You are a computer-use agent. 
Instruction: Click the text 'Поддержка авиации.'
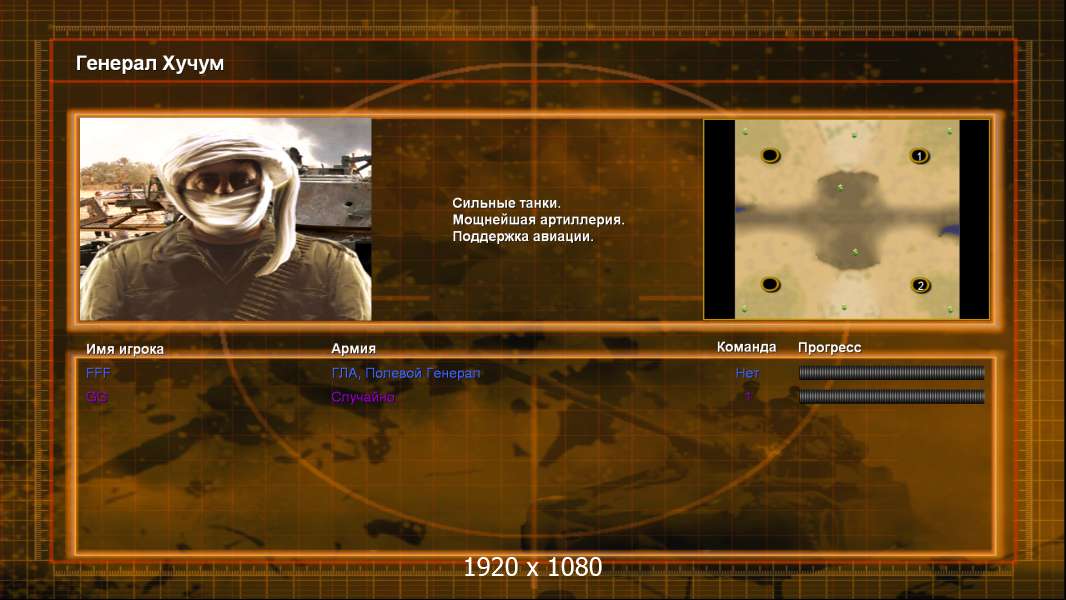click(x=523, y=236)
